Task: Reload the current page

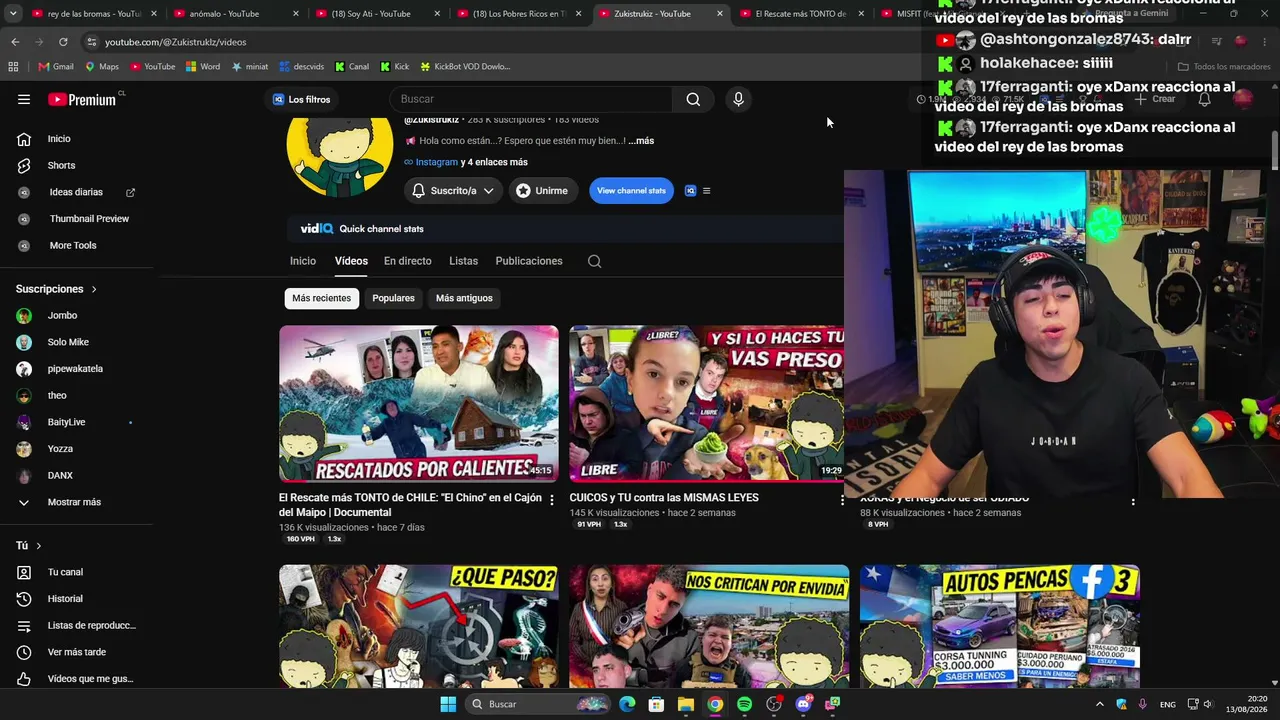Action: (x=63, y=42)
